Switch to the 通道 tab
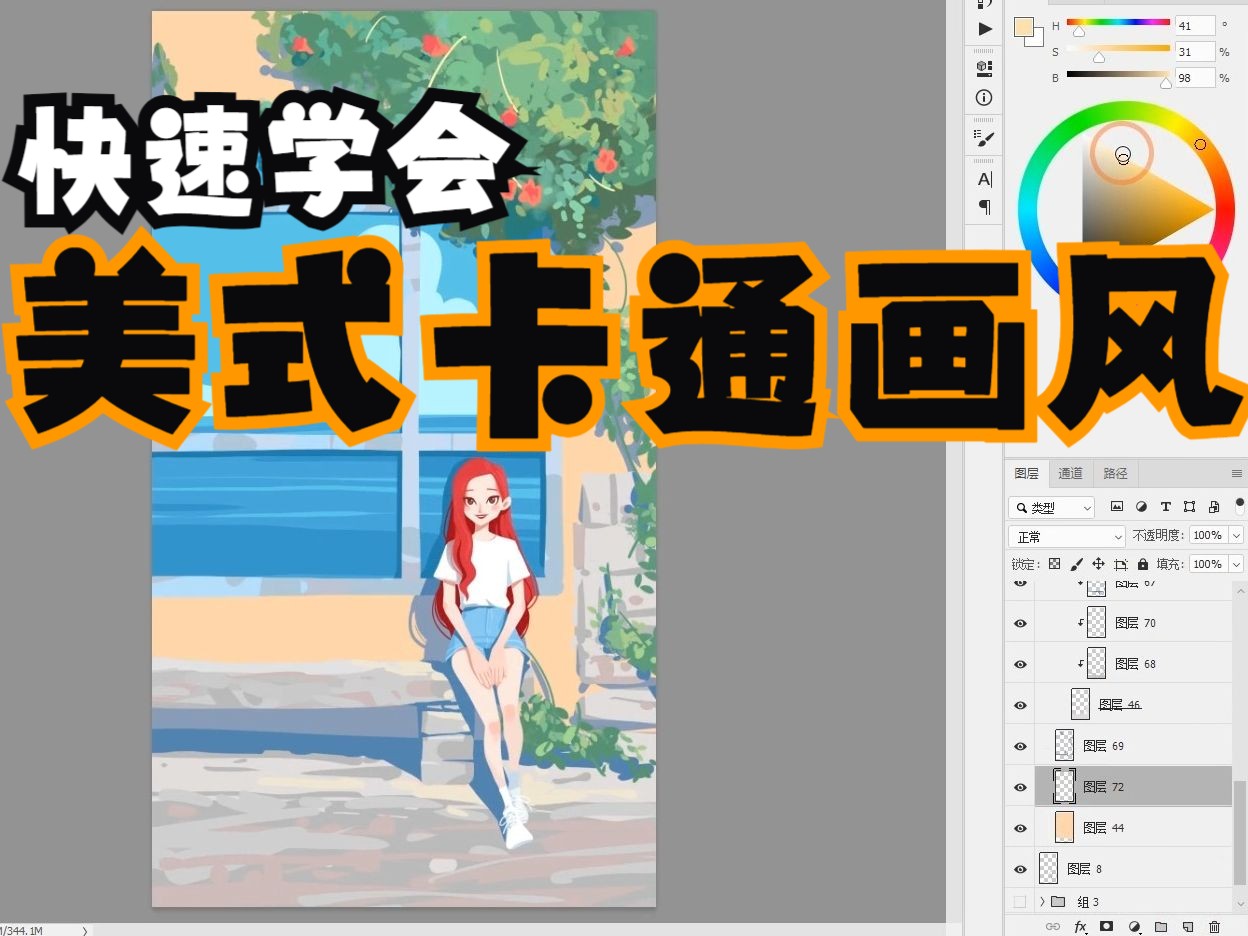The height and width of the screenshot is (936, 1248). pos(1070,473)
